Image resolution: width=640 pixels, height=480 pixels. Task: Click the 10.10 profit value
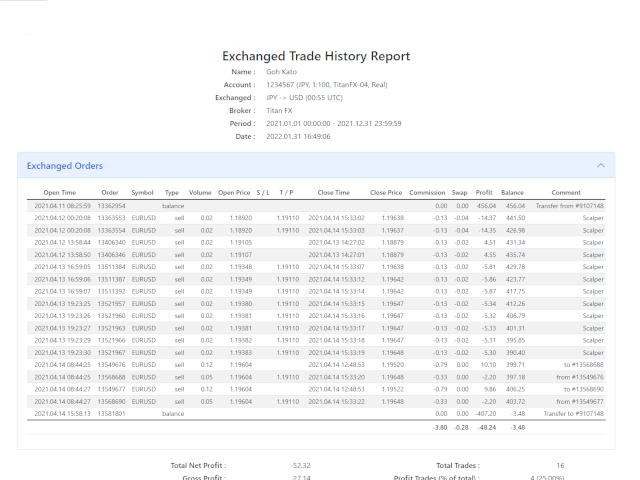click(489, 364)
